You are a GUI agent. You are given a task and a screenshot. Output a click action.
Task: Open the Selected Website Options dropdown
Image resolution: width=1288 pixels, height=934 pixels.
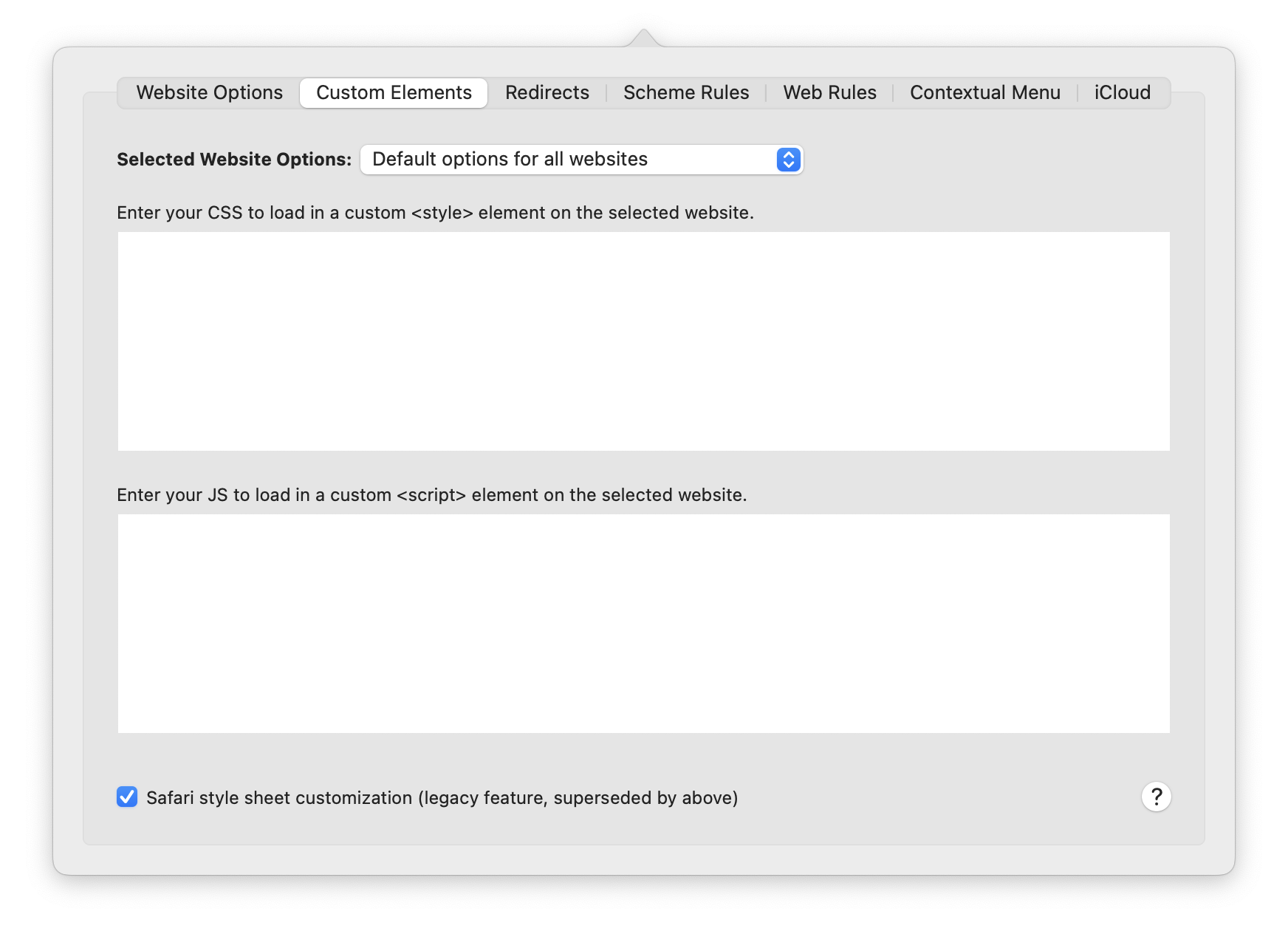581,160
